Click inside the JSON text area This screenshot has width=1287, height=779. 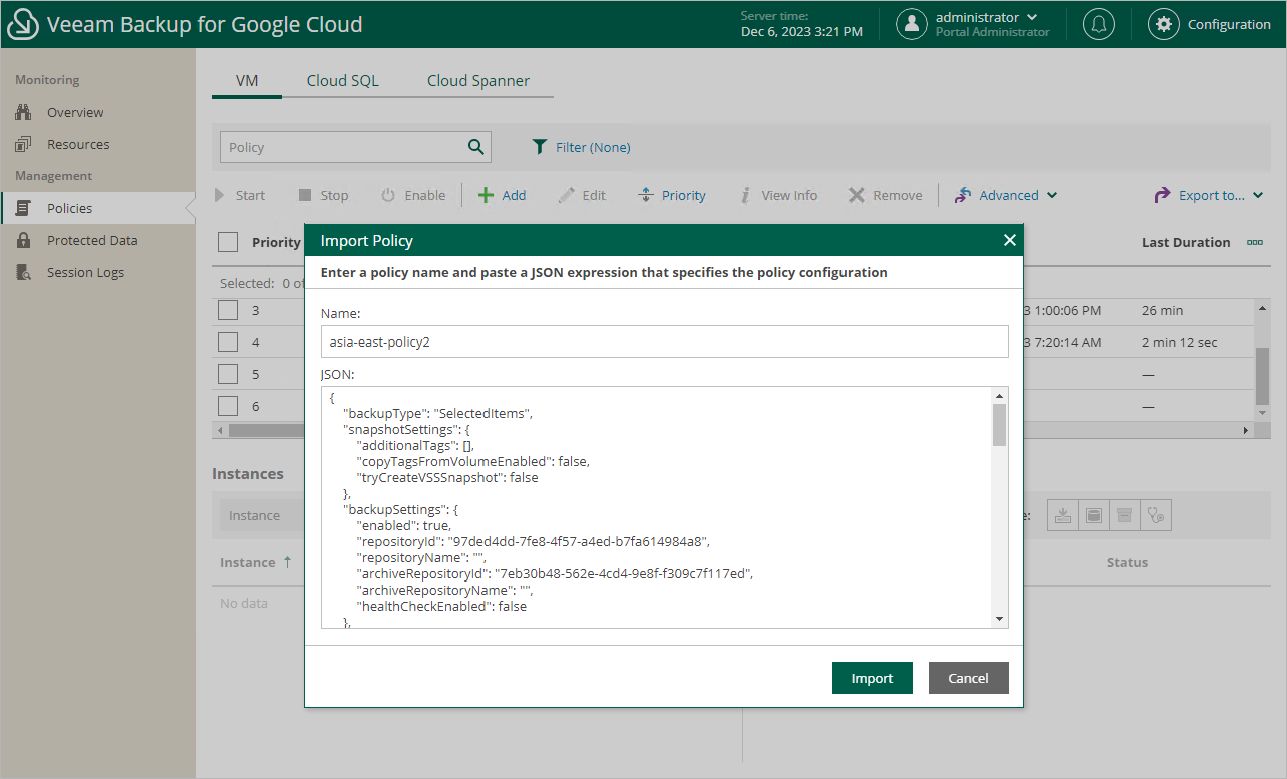click(x=656, y=508)
